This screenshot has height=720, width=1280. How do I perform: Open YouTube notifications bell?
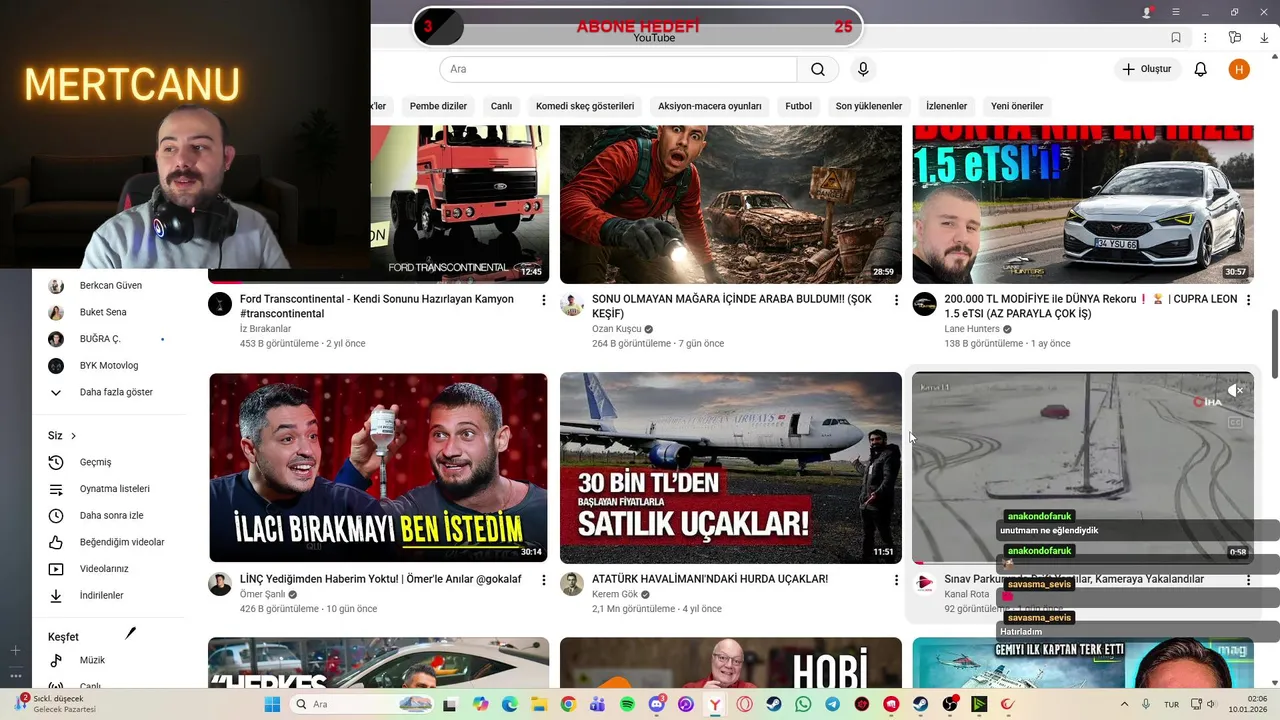(x=1201, y=69)
